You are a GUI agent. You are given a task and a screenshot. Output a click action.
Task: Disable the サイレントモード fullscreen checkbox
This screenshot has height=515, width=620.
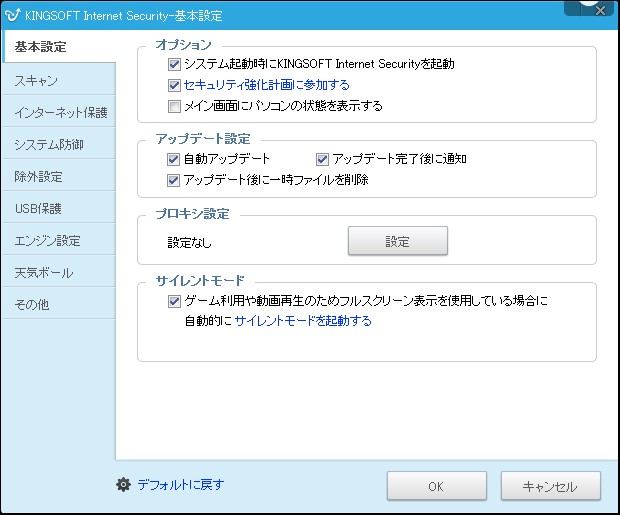coord(174,301)
